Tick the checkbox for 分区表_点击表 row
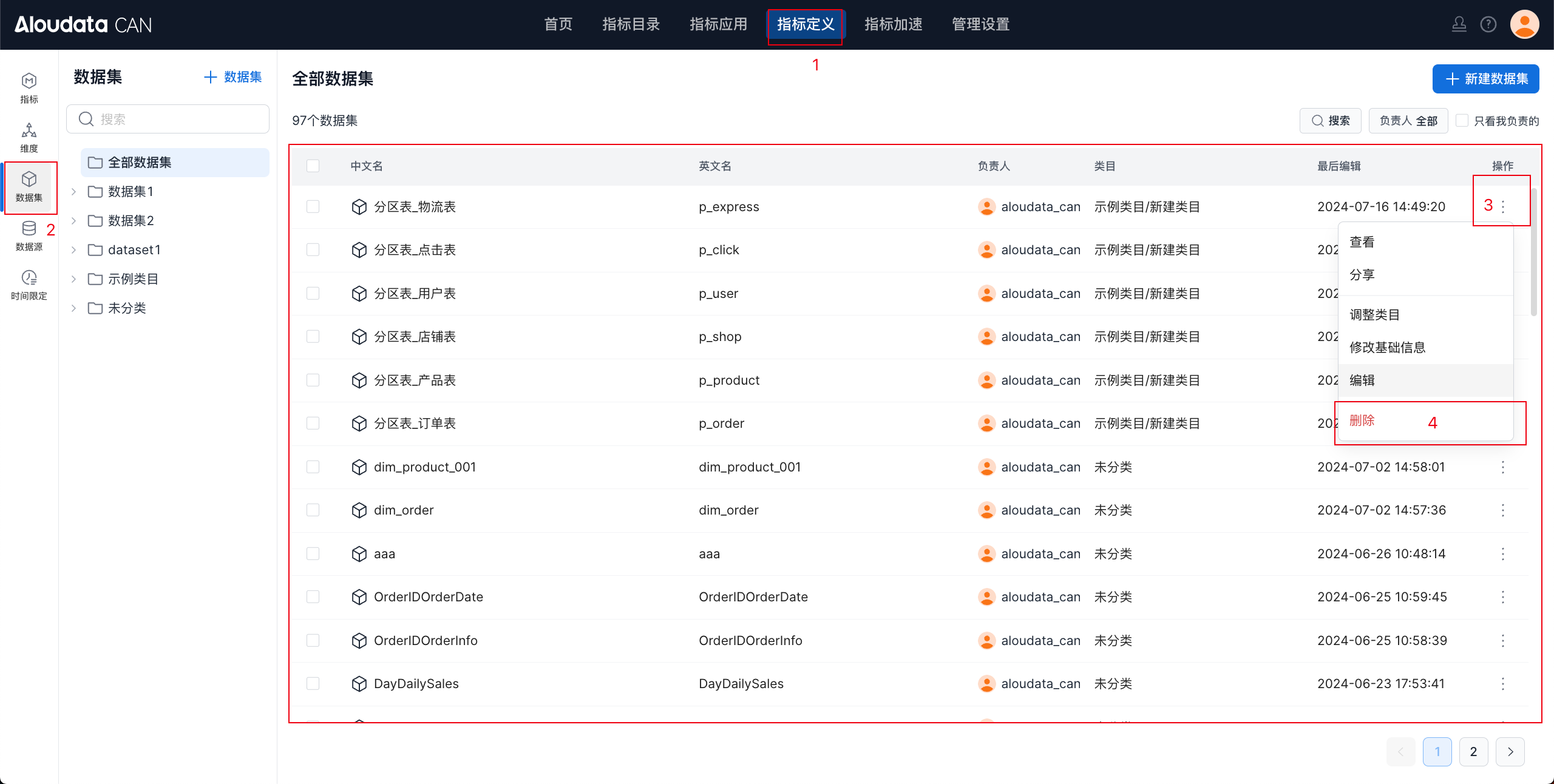1554x784 pixels. tap(313, 250)
